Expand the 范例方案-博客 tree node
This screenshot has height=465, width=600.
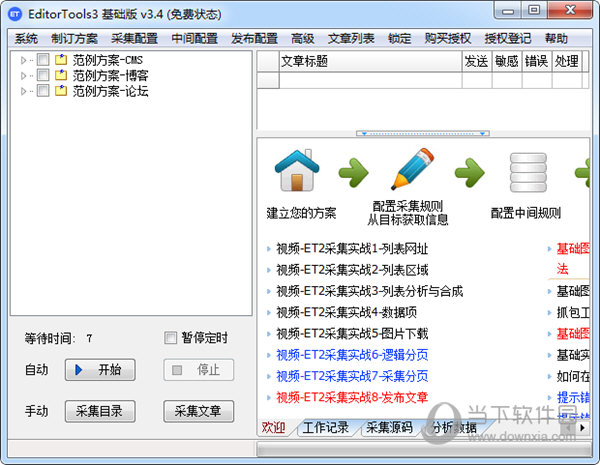click(x=23, y=75)
